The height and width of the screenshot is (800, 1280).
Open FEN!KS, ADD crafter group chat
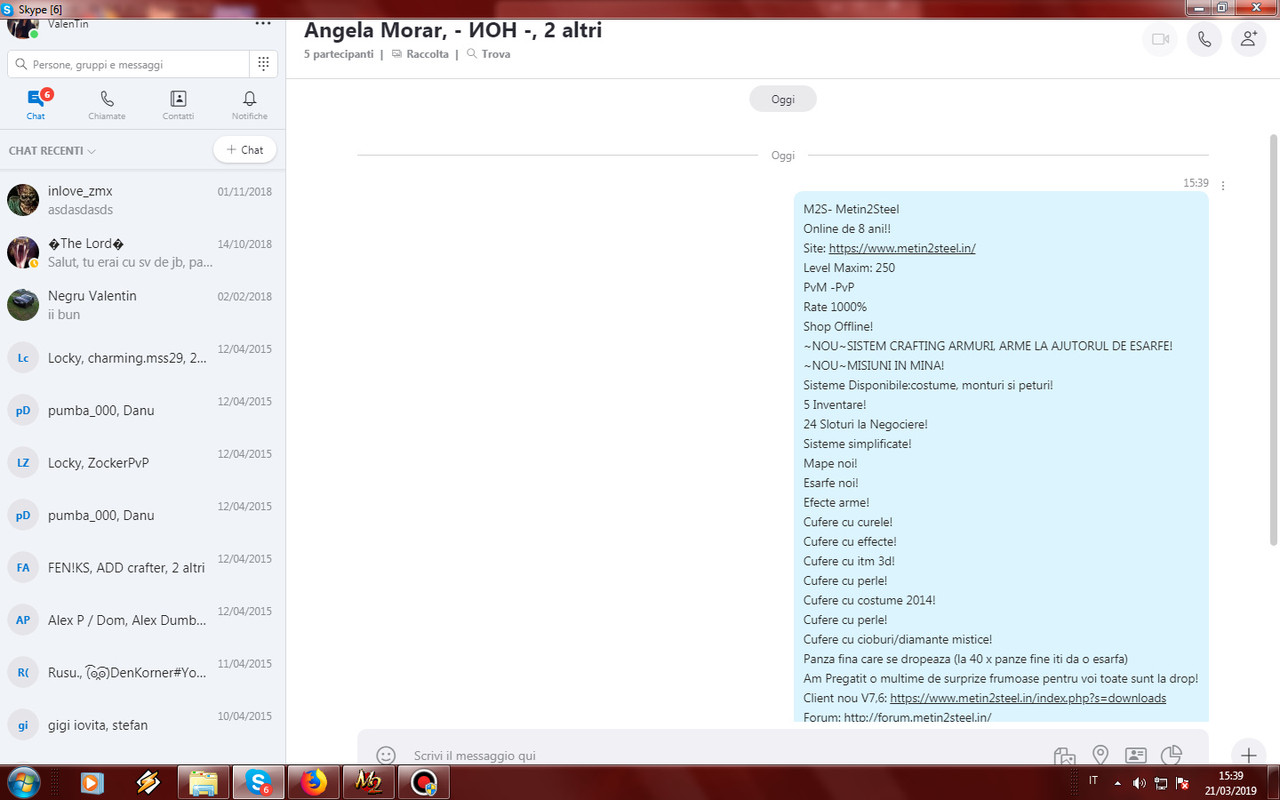click(142, 568)
